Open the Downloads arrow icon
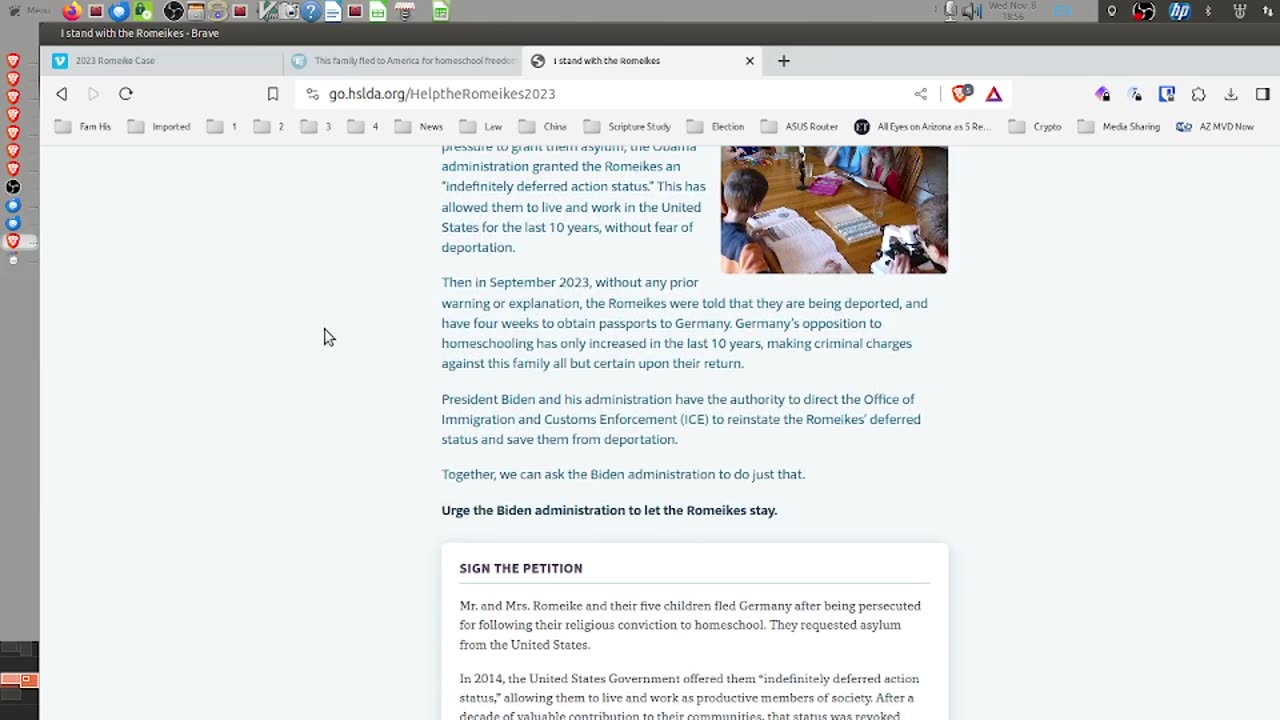 [x=1231, y=94]
